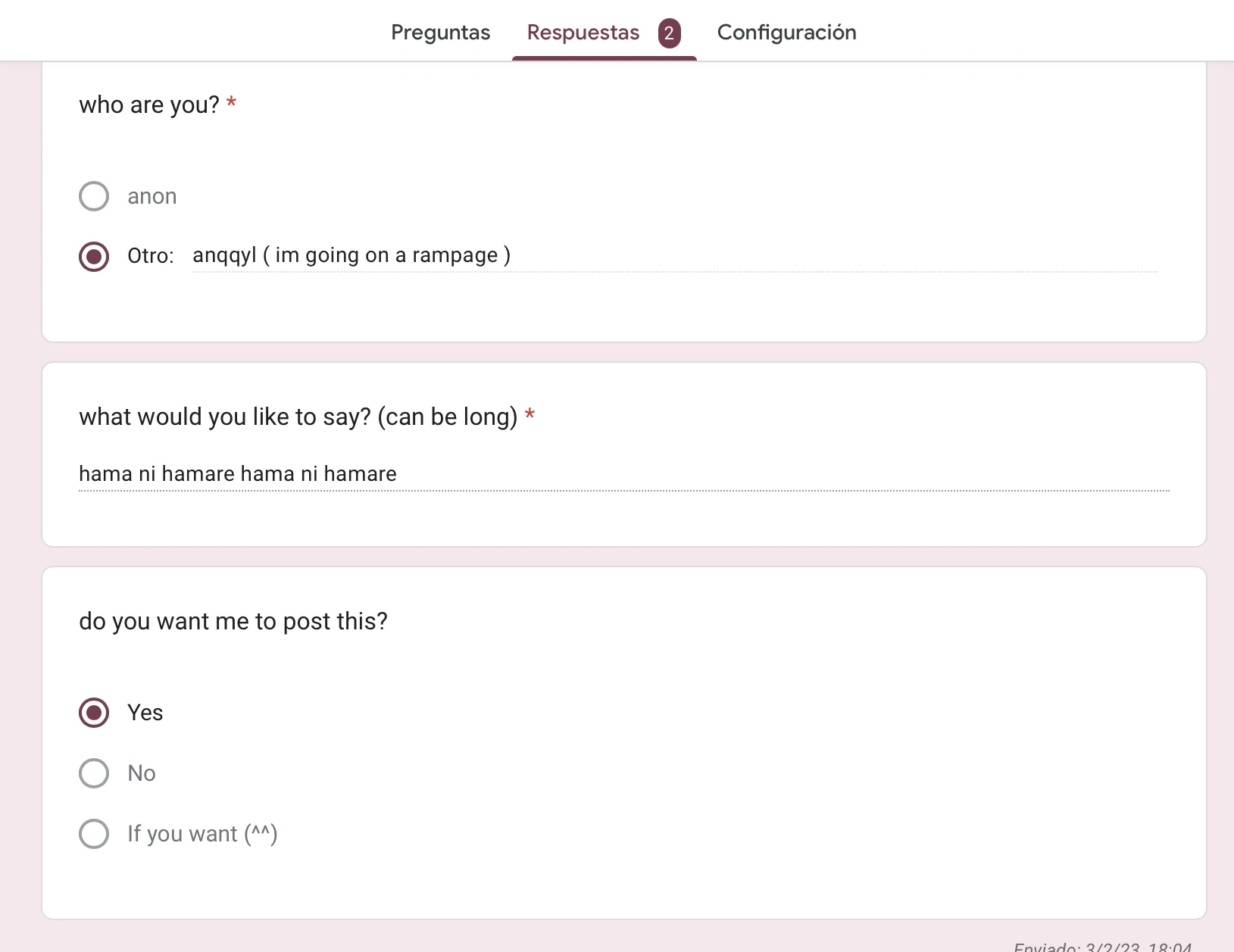Choose the 'If you want (^^)' radio circle
This screenshot has height=952, width=1234.
click(x=94, y=834)
